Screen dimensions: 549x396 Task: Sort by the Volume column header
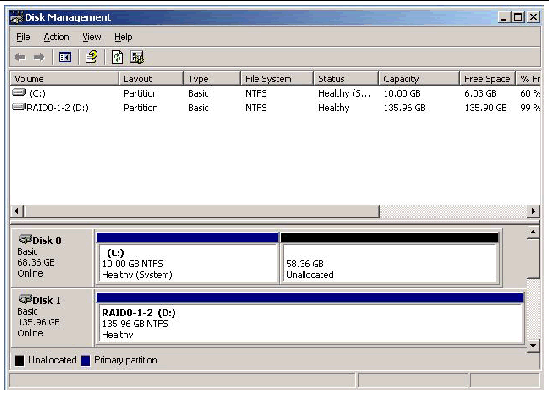point(64,79)
